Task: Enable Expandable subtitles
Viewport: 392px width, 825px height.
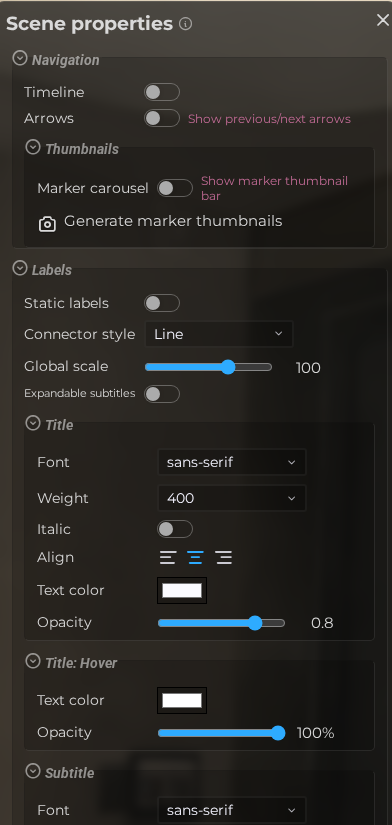Action: [162, 394]
